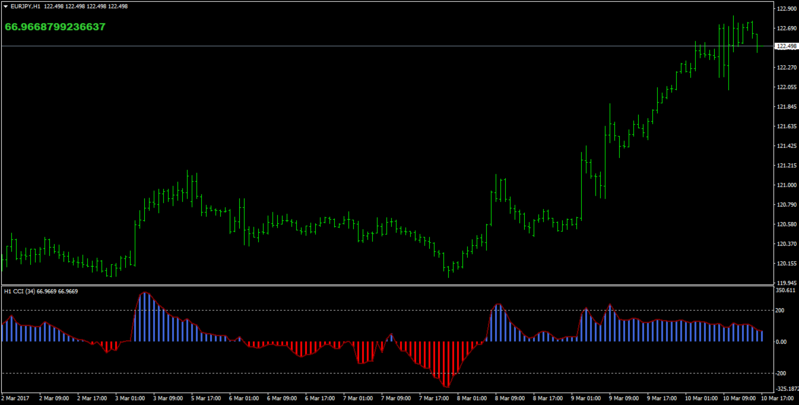The image size is (799, 405).
Task: Click the 7 Mar 09:00 time label
Action: click(396, 398)
